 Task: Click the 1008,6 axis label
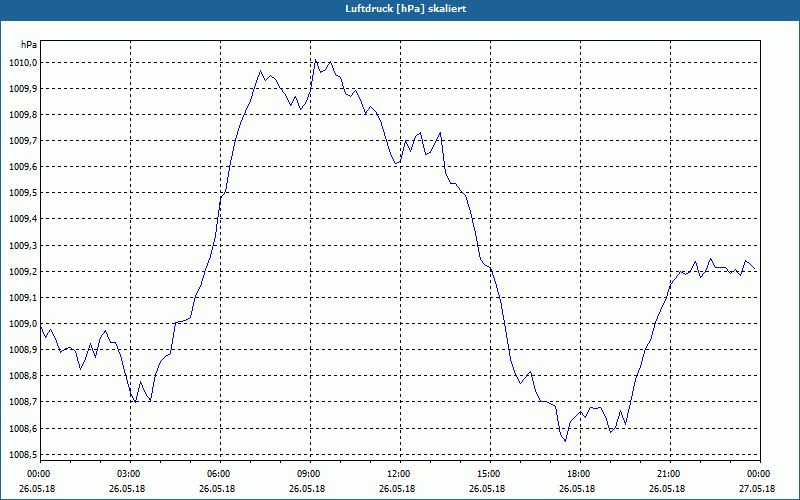coord(23,428)
